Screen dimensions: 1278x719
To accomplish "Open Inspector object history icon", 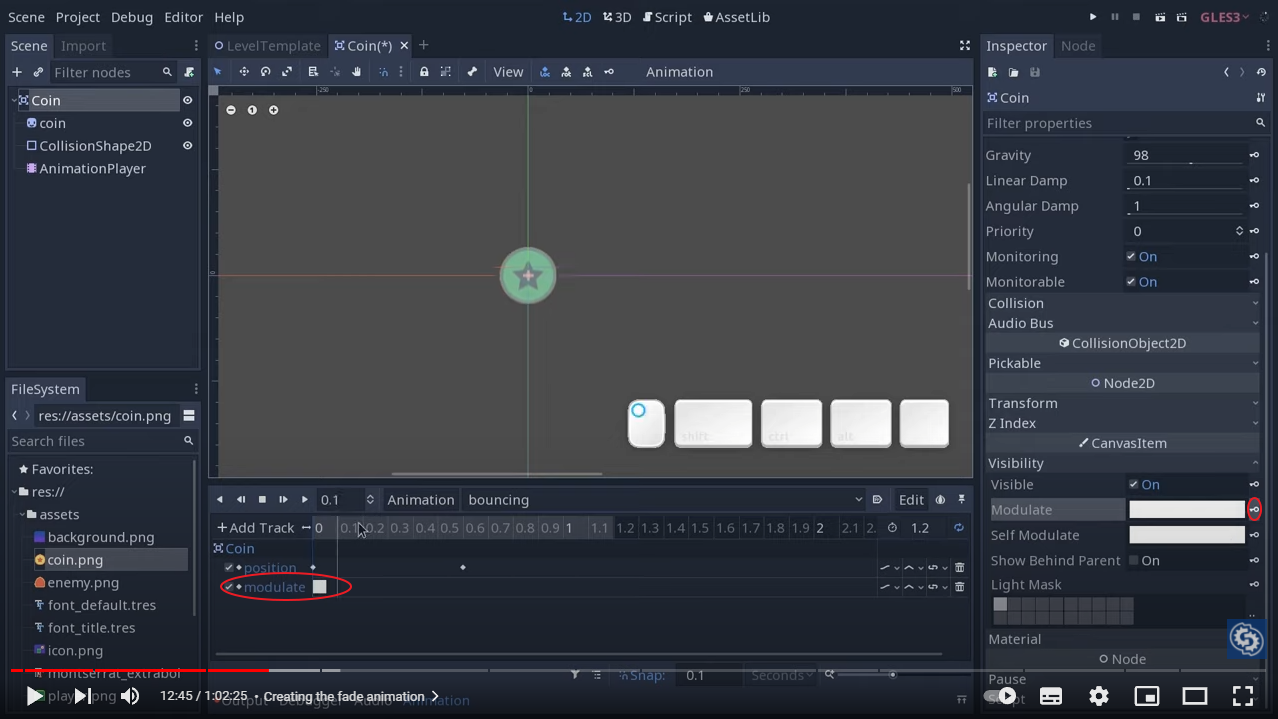I will 1261,72.
